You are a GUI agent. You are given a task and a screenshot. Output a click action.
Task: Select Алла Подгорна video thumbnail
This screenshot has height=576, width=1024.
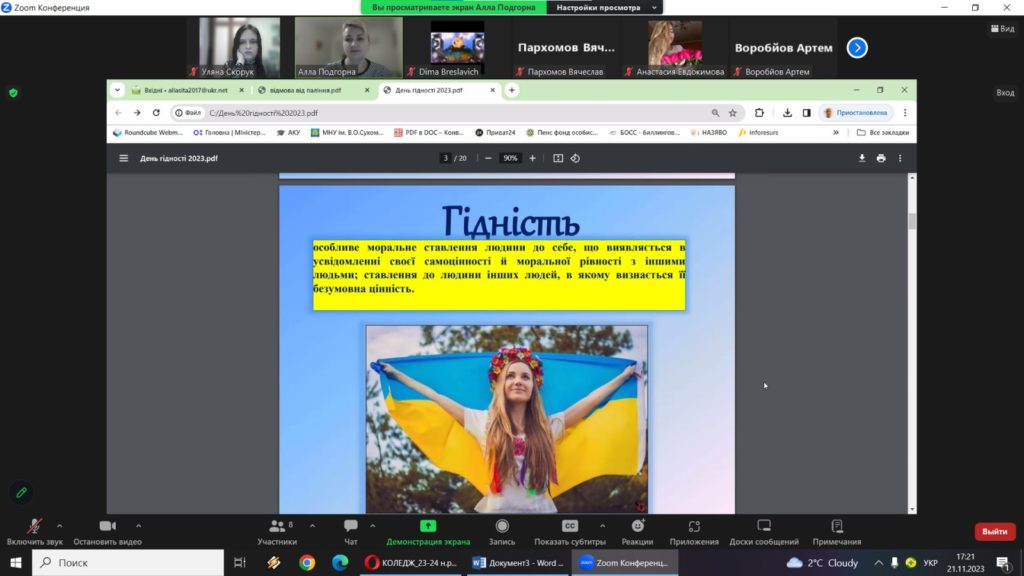pyautogui.click(x=349, y=47)
